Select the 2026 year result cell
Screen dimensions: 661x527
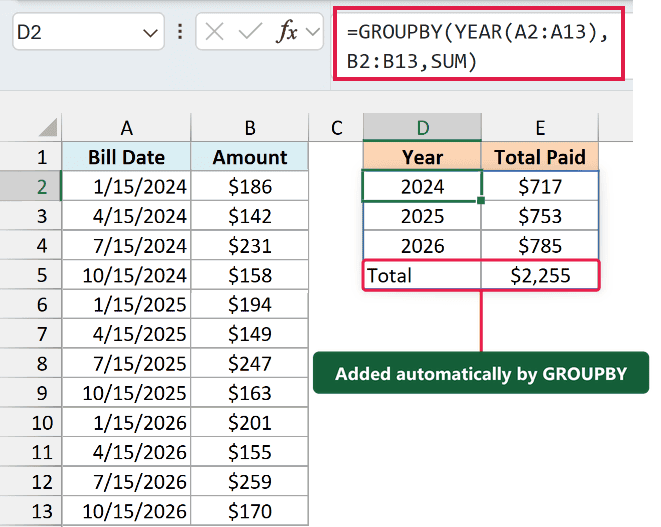(x=422, y=245)
